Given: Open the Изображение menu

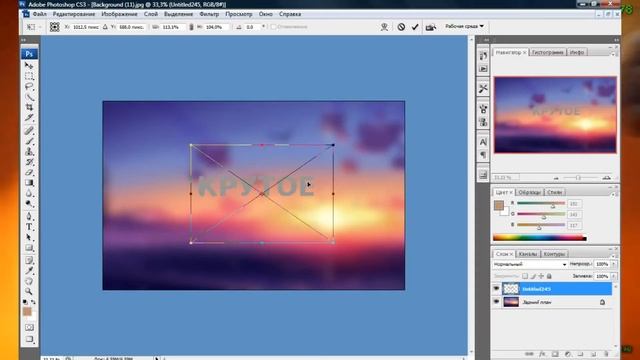Looking at the screenshot, I should coord(119,14).
